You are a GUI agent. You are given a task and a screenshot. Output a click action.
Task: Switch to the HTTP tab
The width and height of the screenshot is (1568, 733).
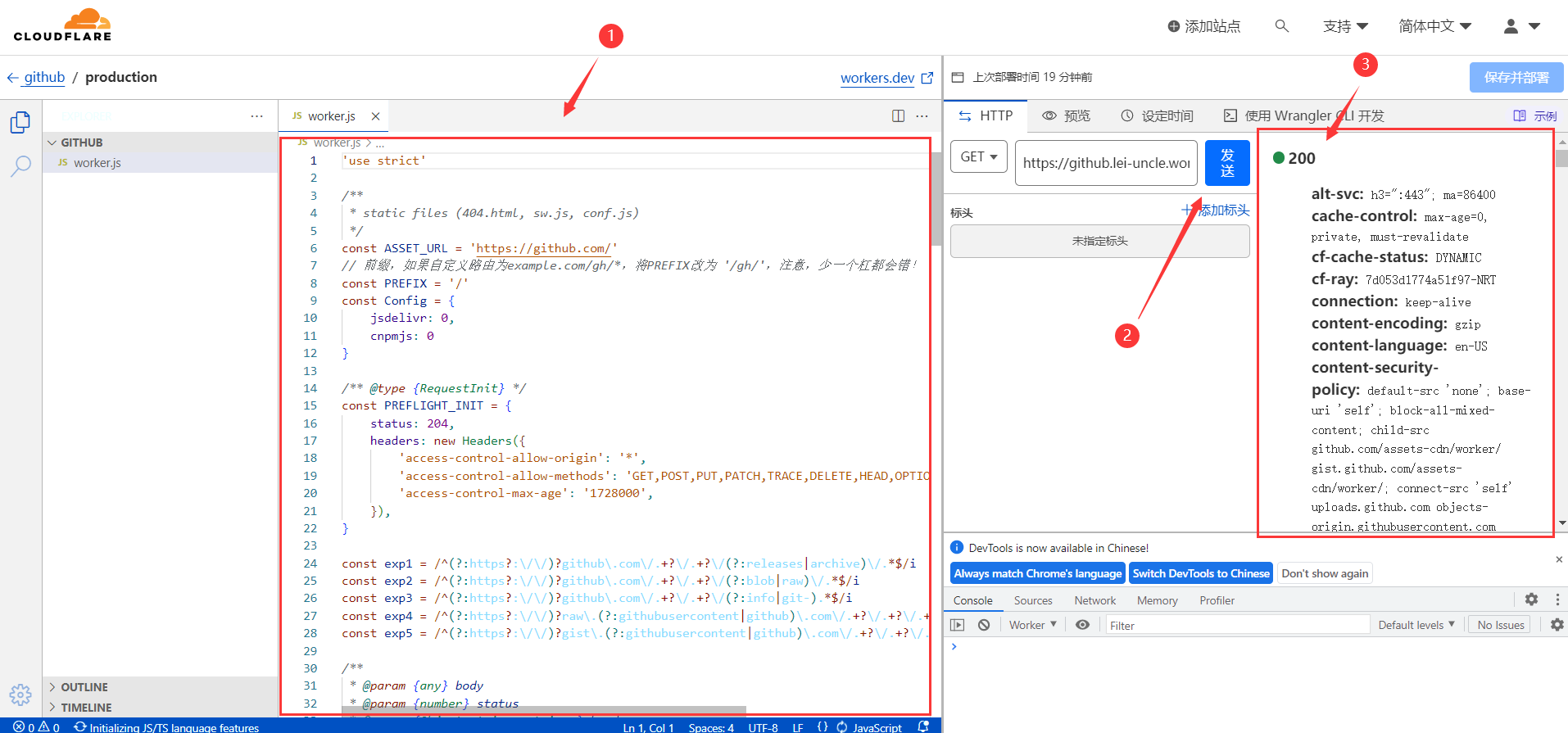point(986,115)
